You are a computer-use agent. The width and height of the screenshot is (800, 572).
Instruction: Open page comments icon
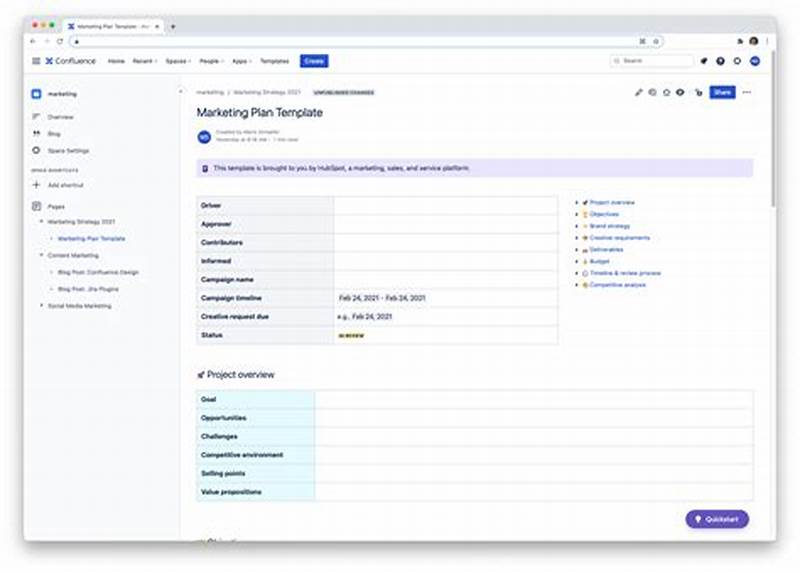tap(652, 92)
